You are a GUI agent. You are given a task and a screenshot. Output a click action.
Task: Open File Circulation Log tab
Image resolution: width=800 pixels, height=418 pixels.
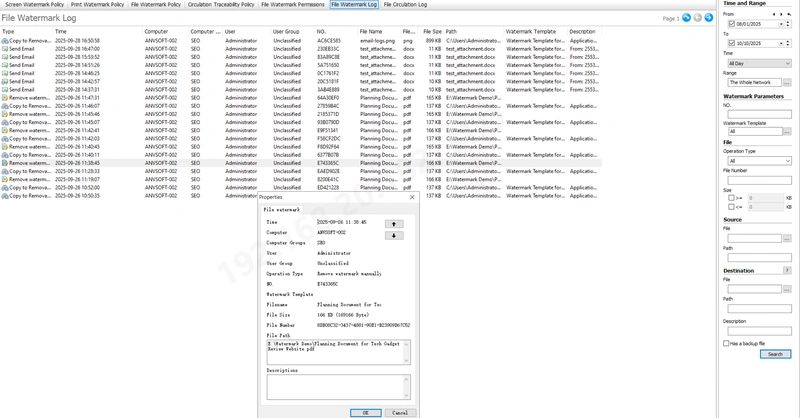(x=405, y=4)
